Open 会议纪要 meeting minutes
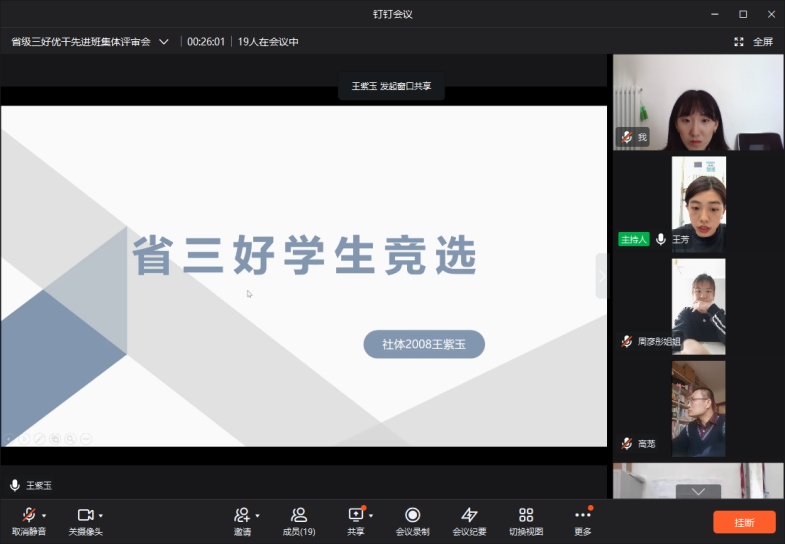The image size is (785, 544). (x=469, y=520)
